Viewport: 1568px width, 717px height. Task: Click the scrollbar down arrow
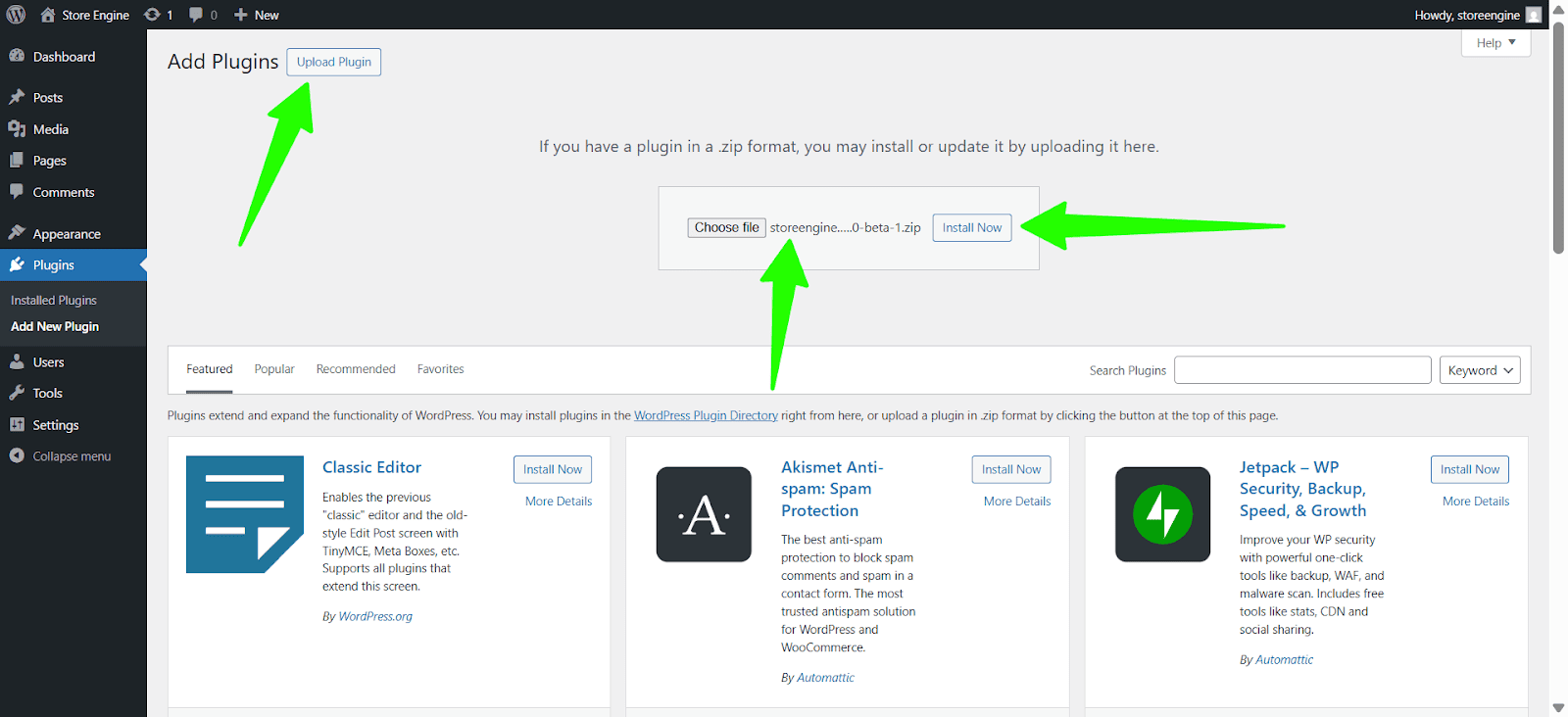pyautogui.click(x=1558, y=707)
